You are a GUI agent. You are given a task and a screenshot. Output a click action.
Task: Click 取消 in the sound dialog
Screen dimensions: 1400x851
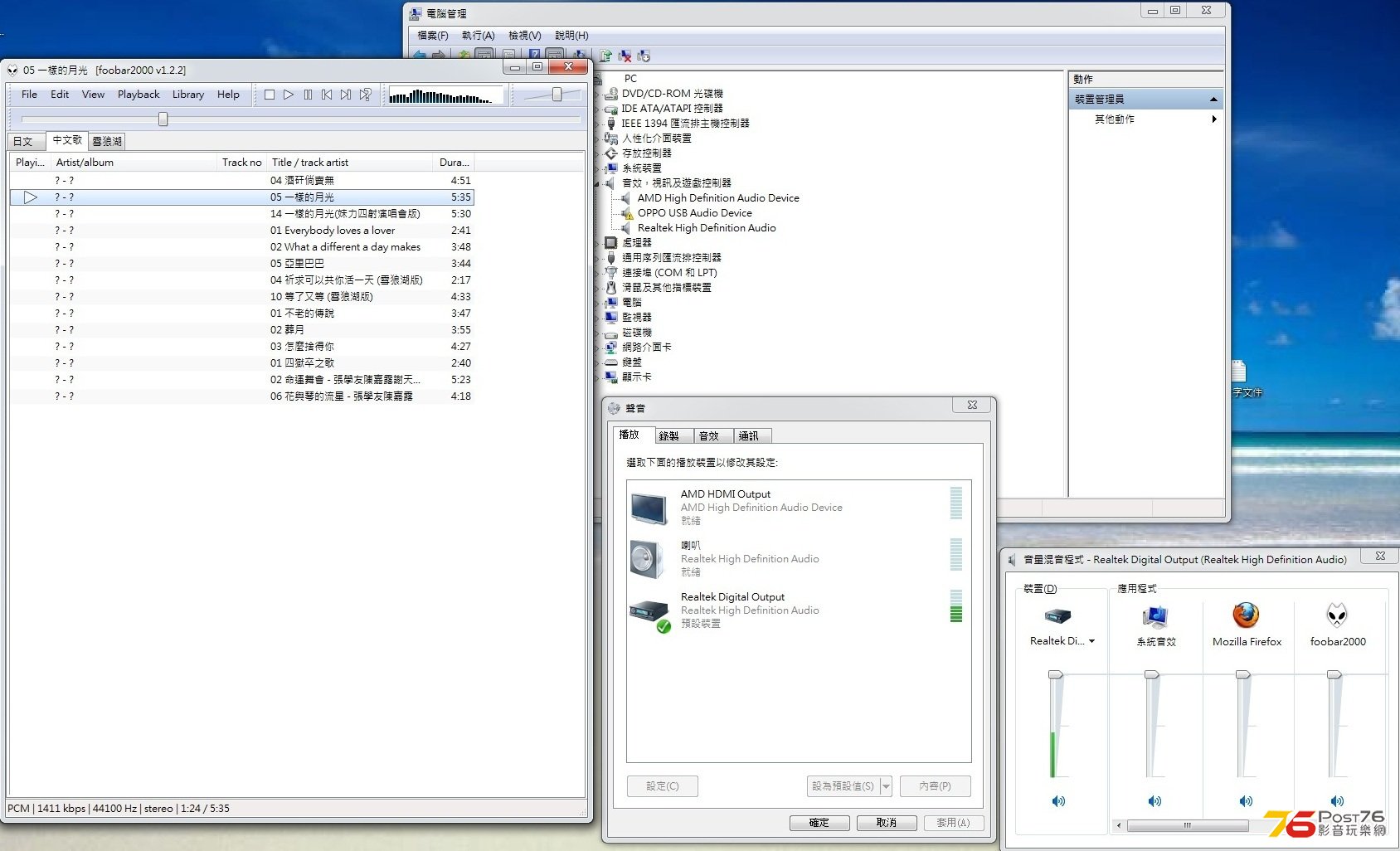(887, 823)
